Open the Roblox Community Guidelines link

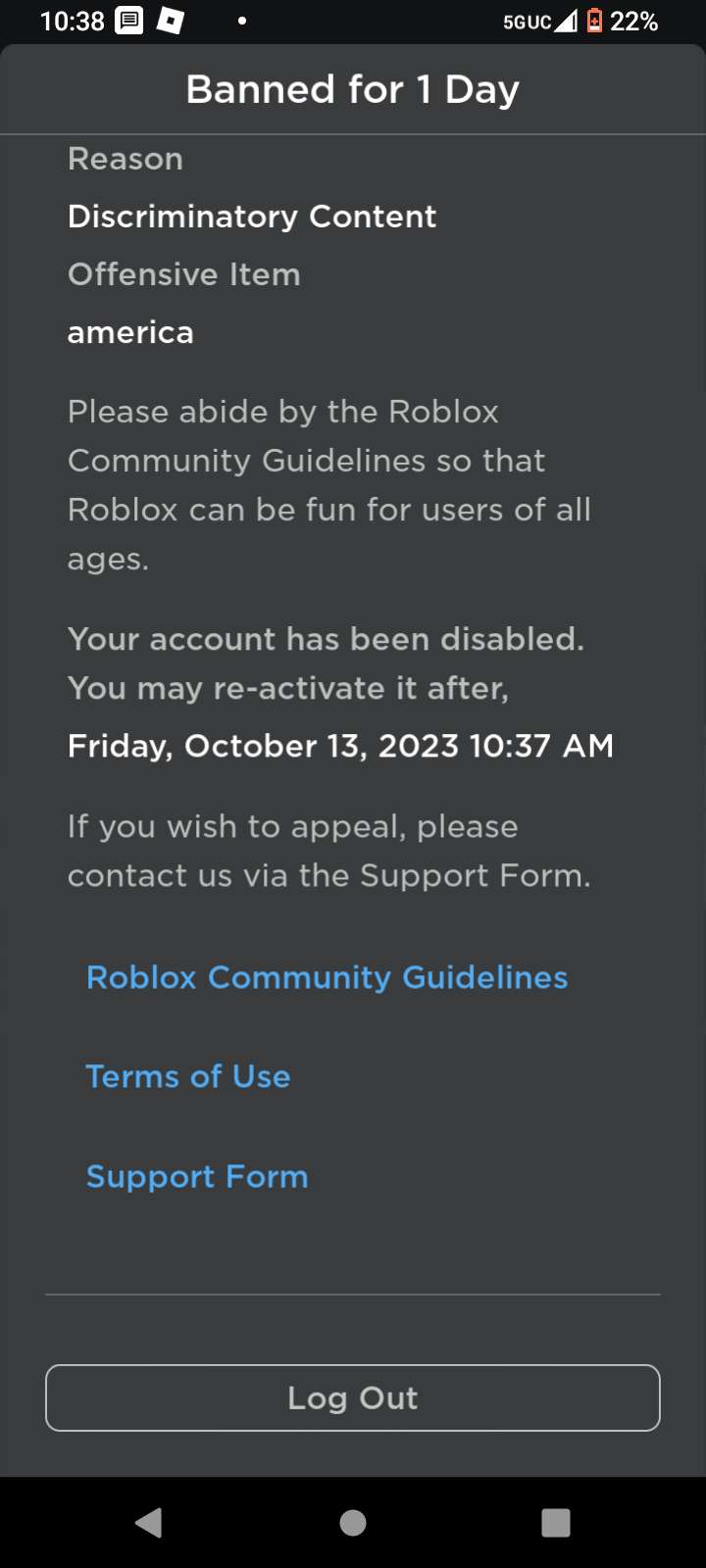(327, 977)
